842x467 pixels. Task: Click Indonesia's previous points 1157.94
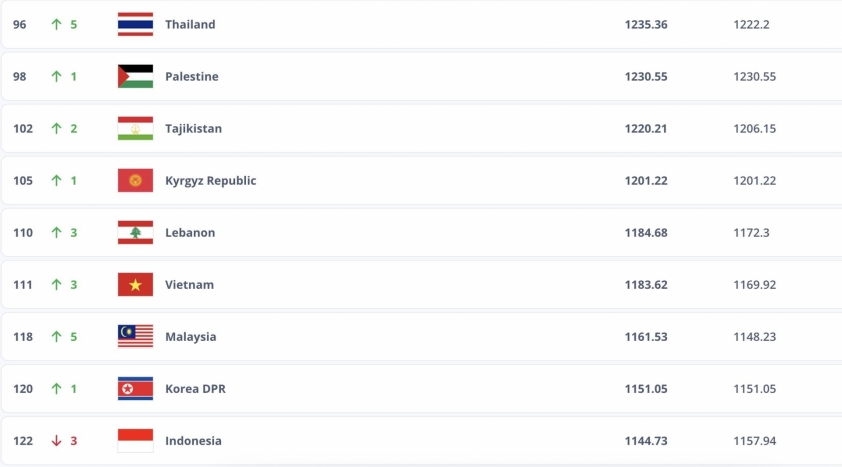point(754,440)
